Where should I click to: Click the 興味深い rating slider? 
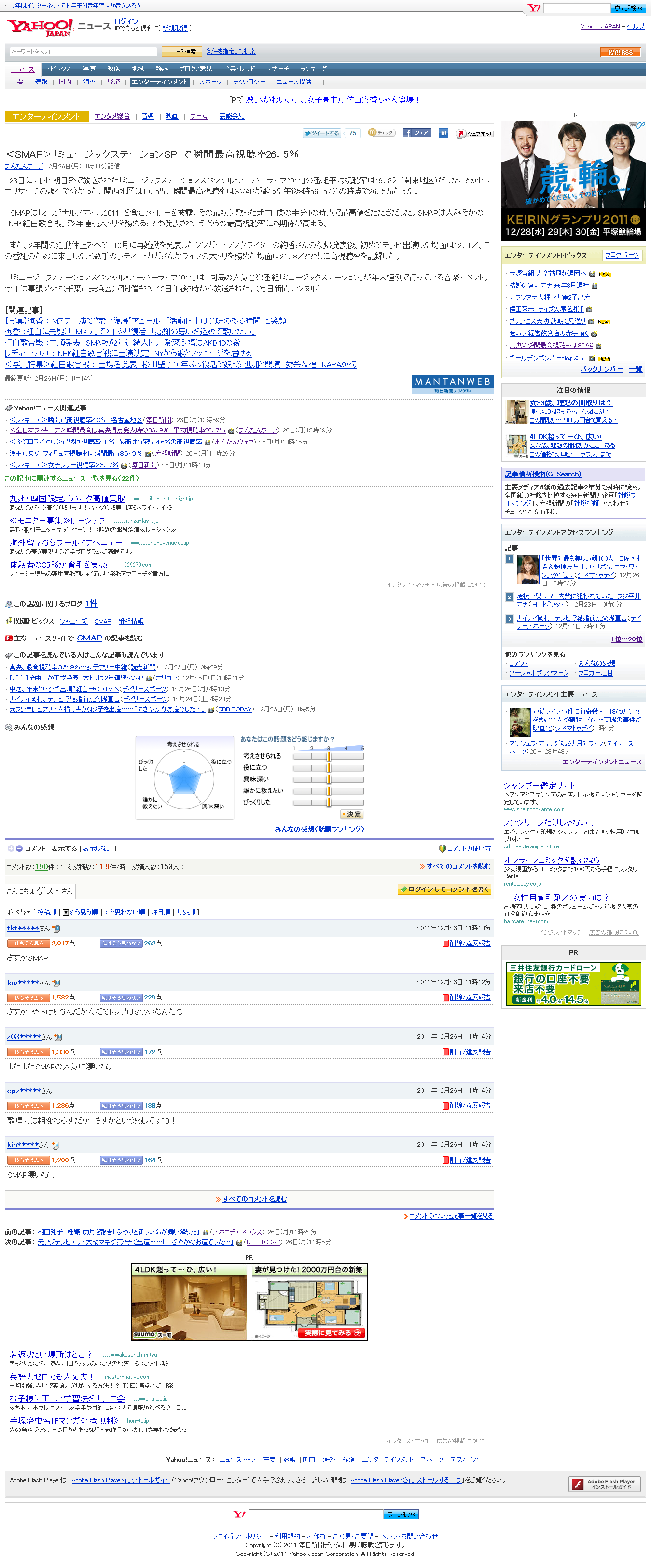point(329,779)
